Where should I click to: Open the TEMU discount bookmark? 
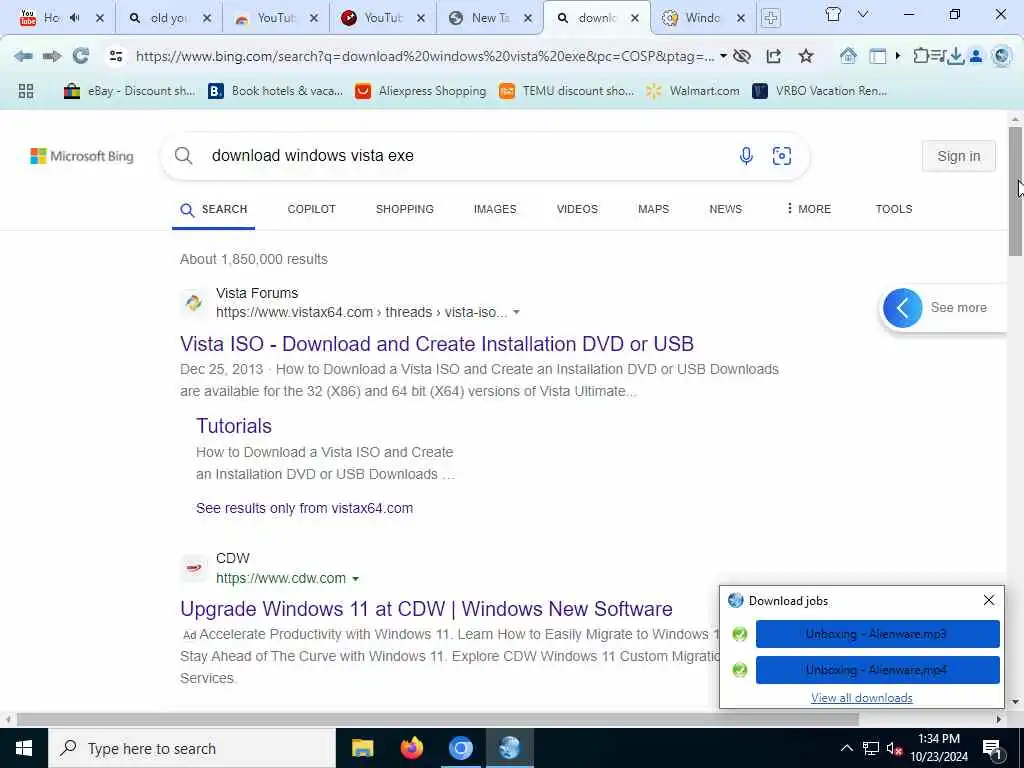(x=566, y=91)
